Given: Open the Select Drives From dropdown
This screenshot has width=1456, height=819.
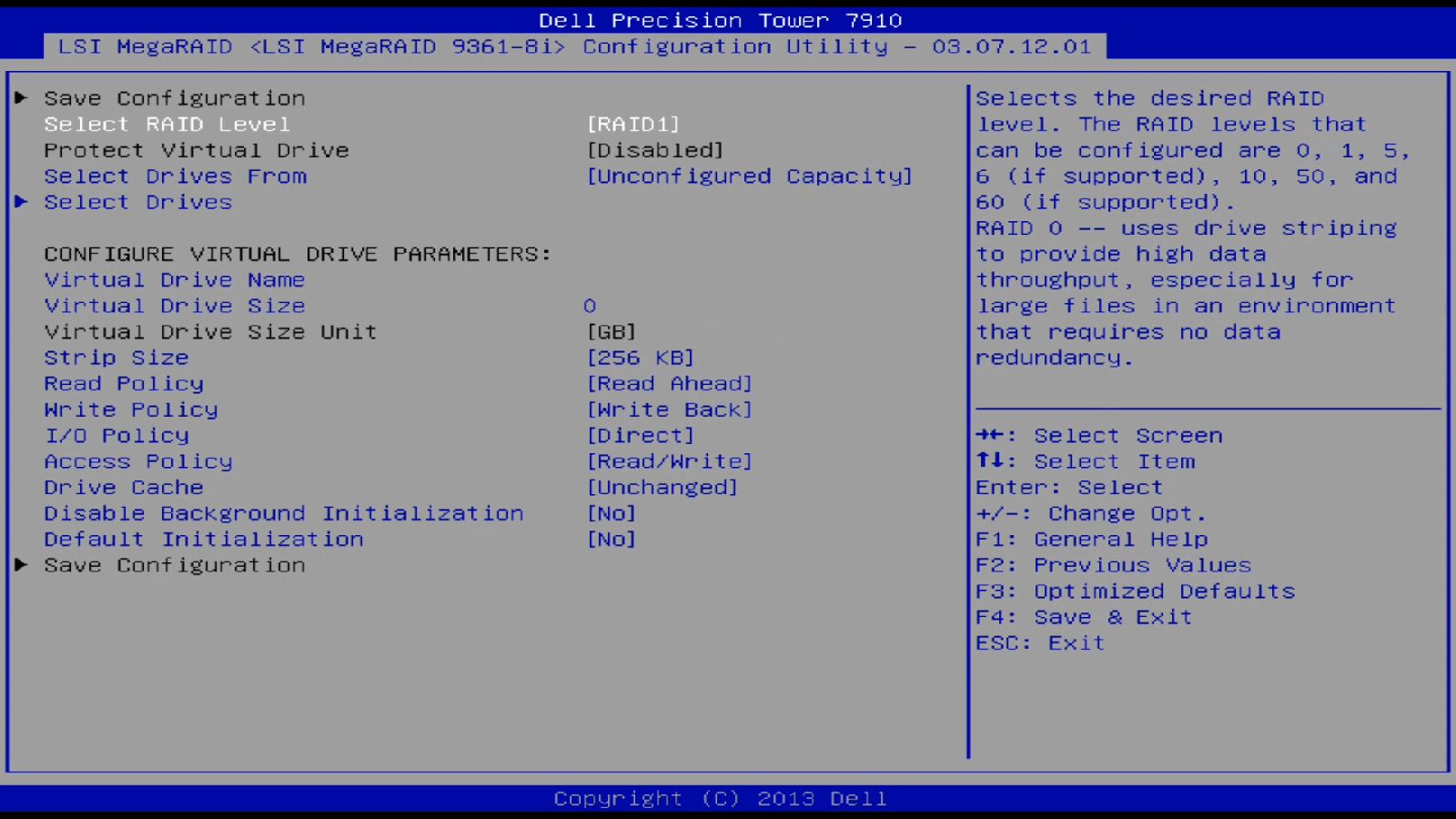Looking at the screenshot, I should (x=750, y=176).
